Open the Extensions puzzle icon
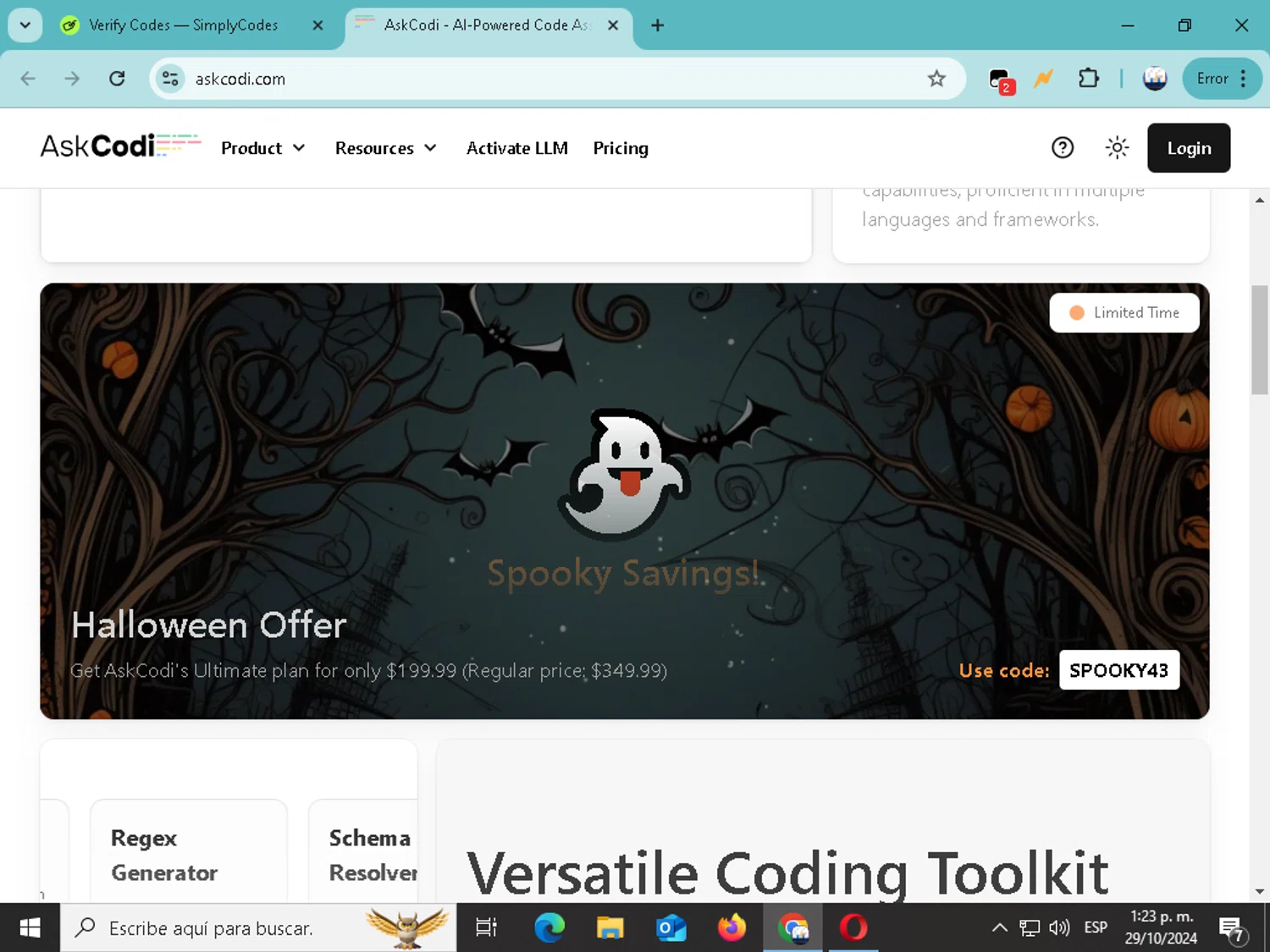 click(x=1089, y=79)
